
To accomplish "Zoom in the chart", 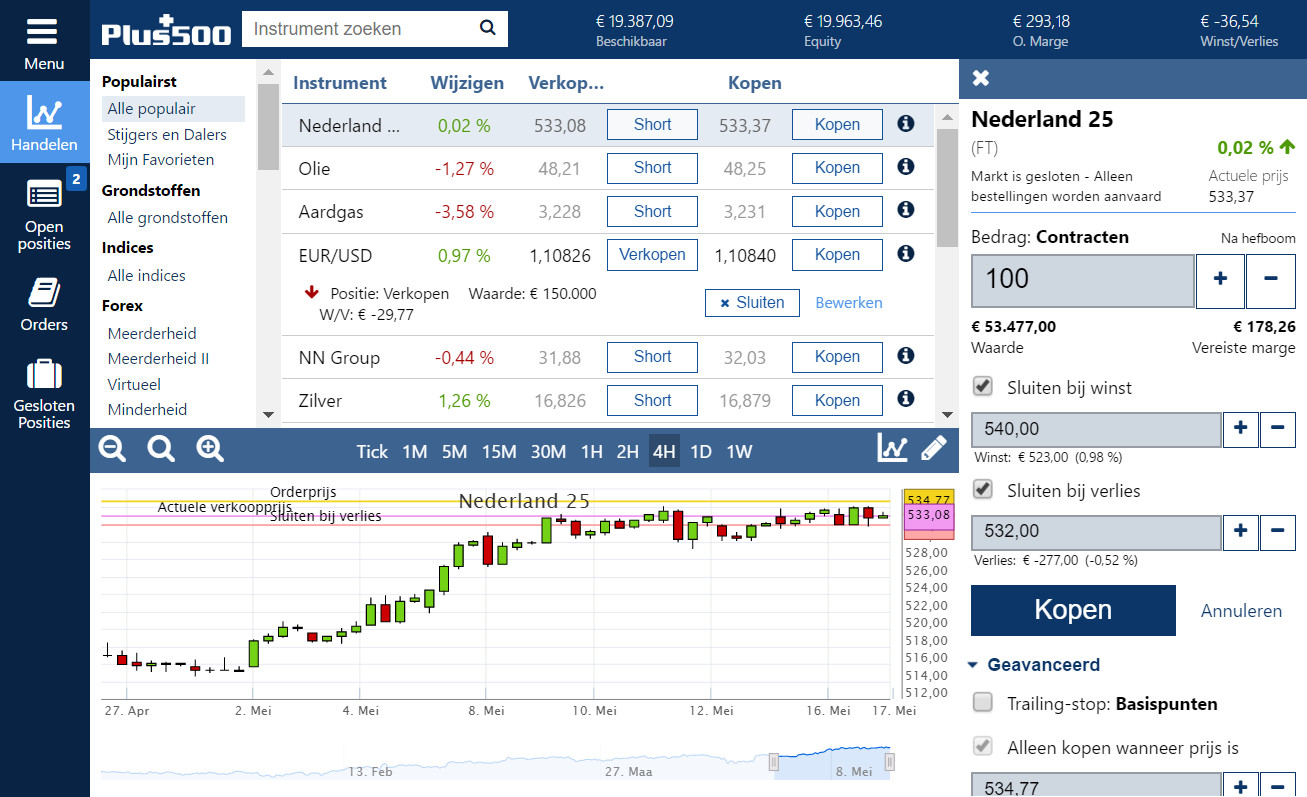I will tap(210, 449).
